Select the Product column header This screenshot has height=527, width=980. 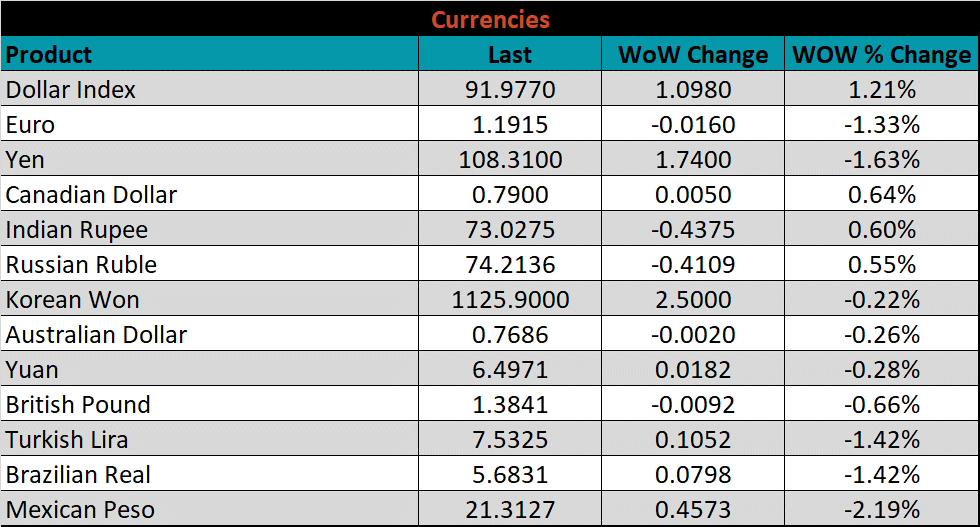coord(49,54)
